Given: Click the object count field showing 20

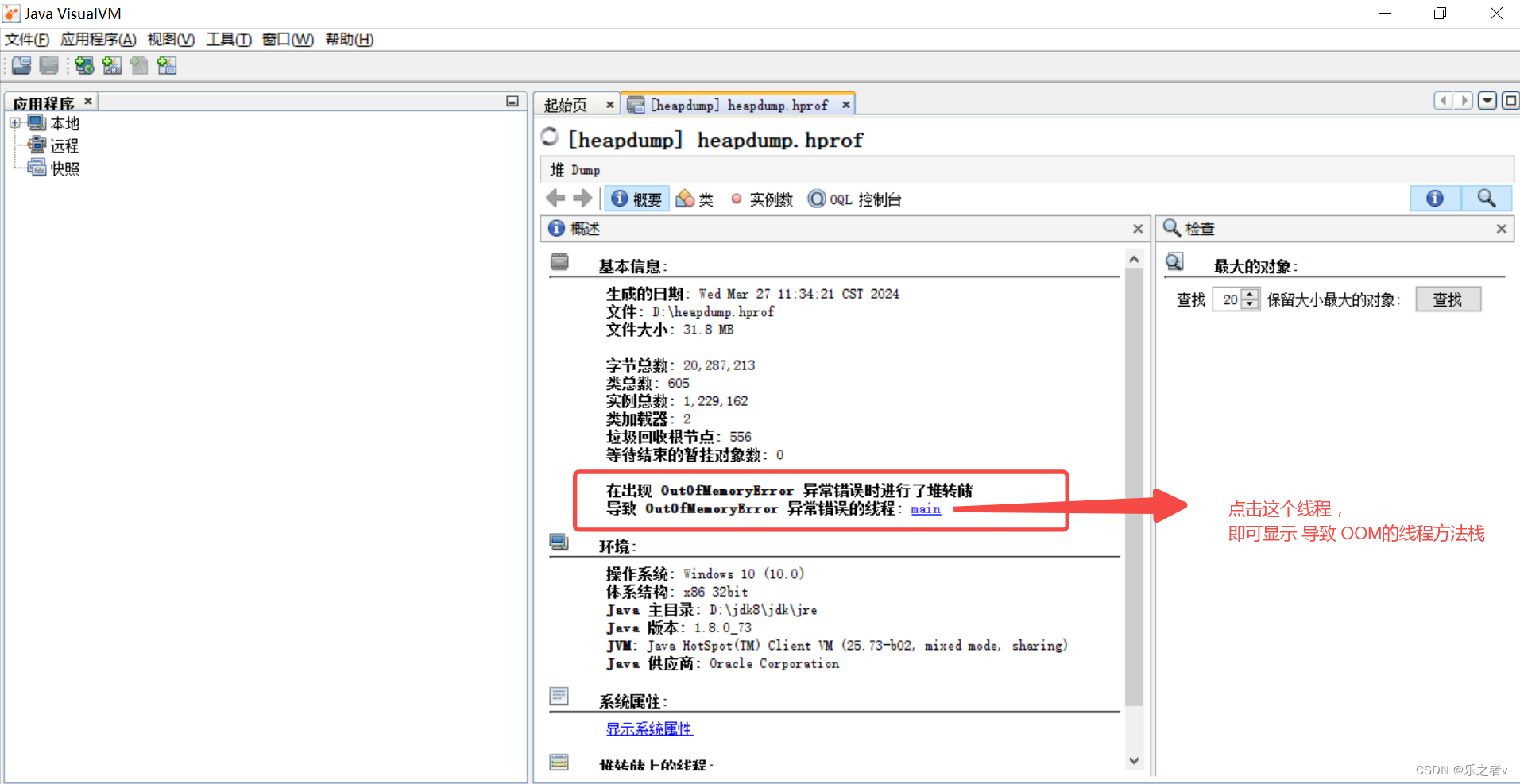Looking at the screenshot, I should 1228,299.
